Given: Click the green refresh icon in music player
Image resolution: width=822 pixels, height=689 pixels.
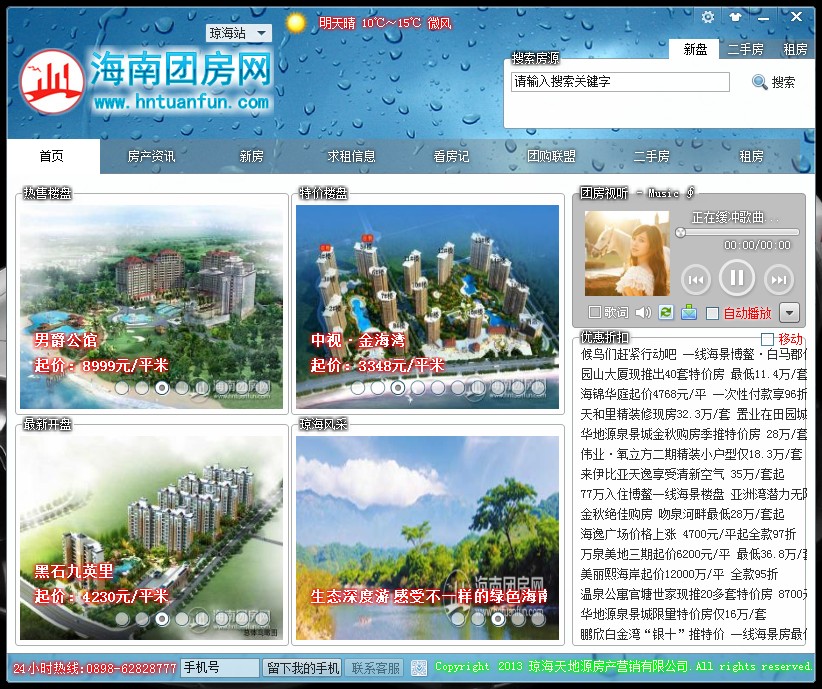Looking at the screenshot, I should pos(666,313).
